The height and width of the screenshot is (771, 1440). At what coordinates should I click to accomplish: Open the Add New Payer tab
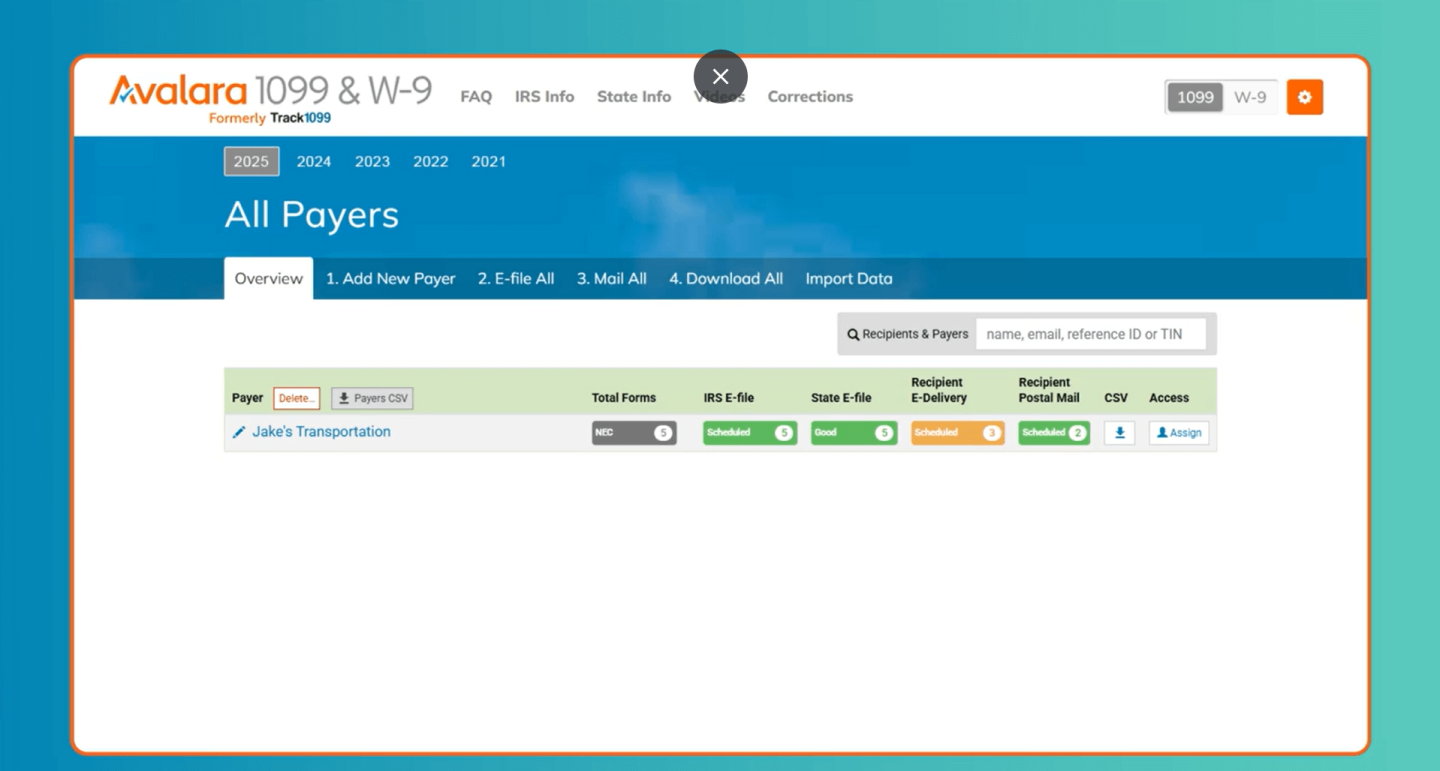point(390,279)
